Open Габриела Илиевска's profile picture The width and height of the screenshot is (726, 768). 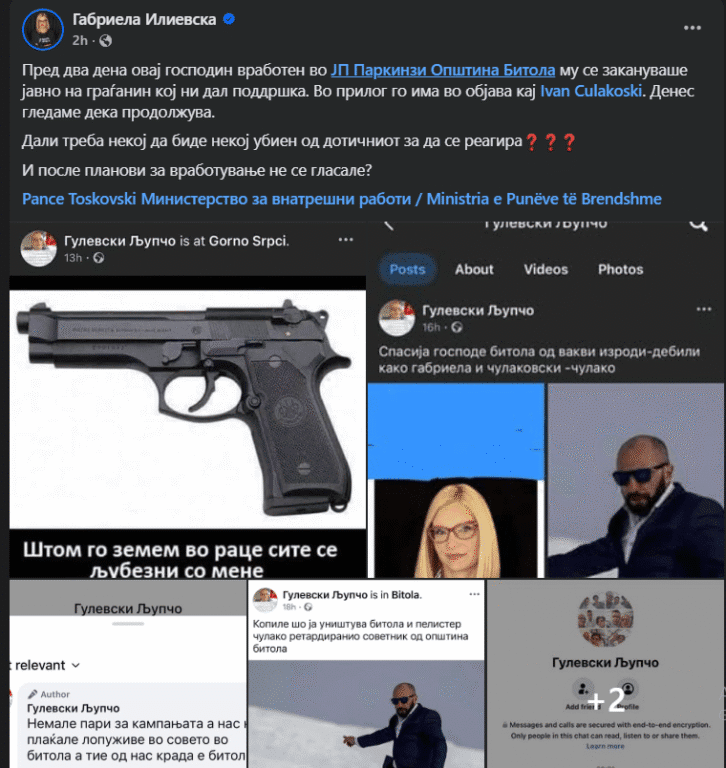(43, 29)
